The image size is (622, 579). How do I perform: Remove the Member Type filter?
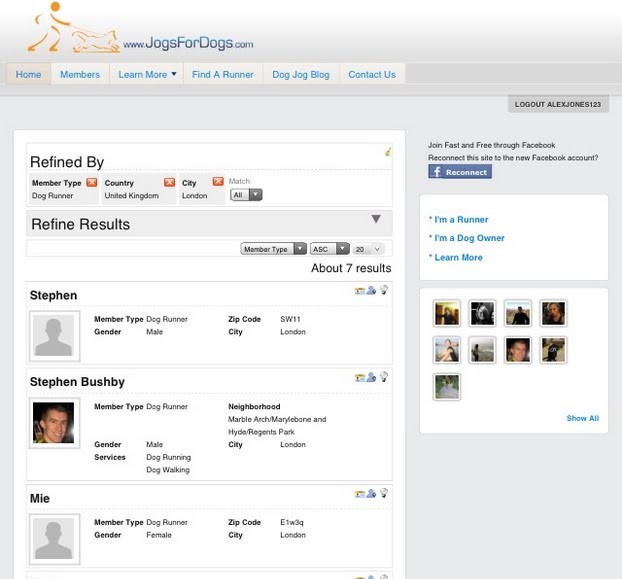click(92, 183)
